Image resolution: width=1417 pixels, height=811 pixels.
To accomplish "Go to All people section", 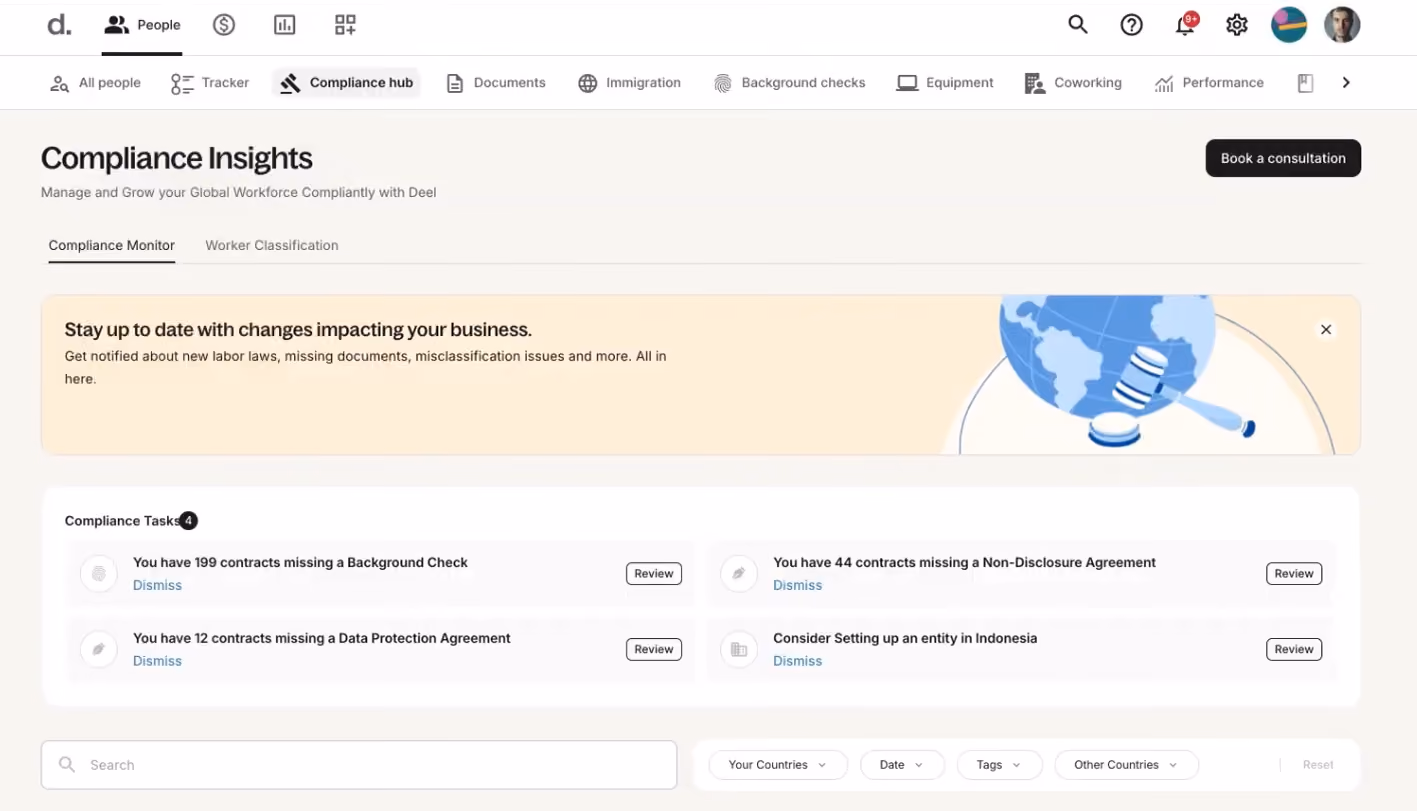I will coord(95,83).
